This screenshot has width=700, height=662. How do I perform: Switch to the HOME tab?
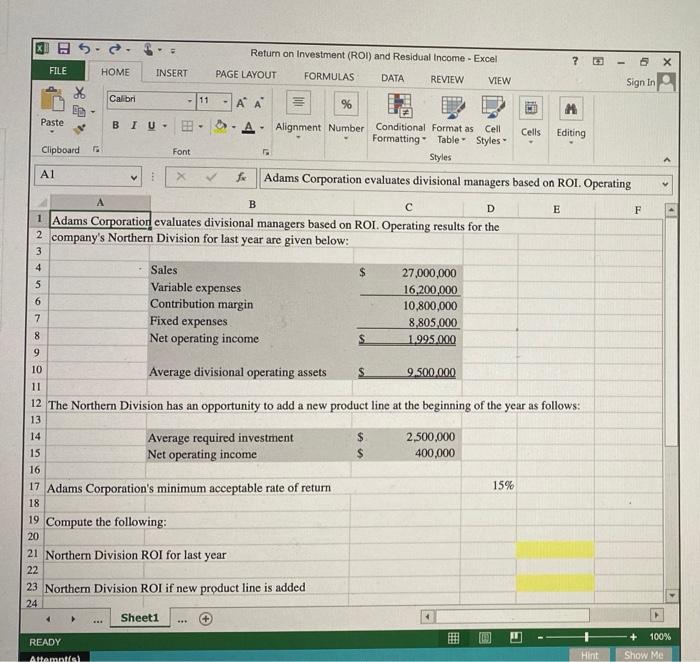click(x=115, y=72)
